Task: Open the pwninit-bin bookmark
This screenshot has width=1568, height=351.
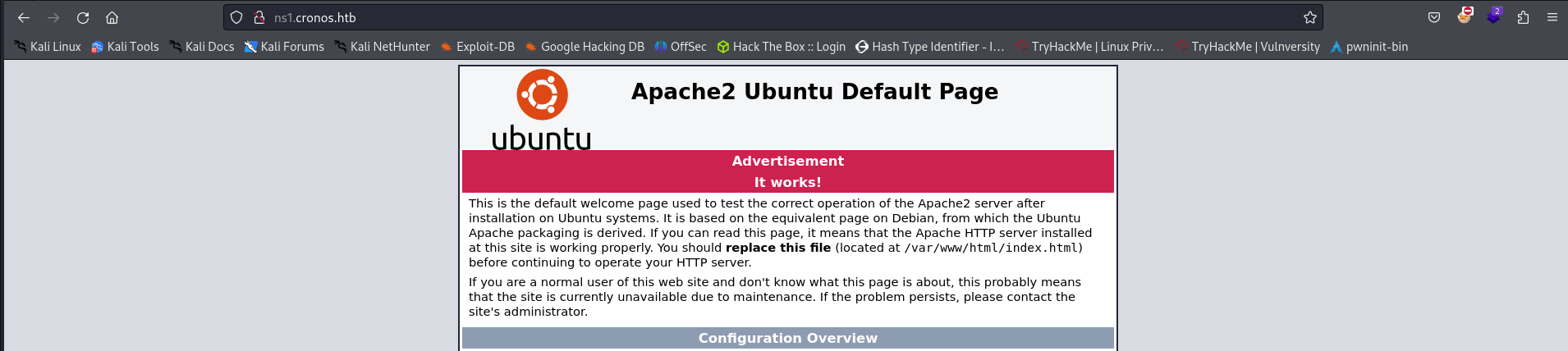Action: [1369, 47]
